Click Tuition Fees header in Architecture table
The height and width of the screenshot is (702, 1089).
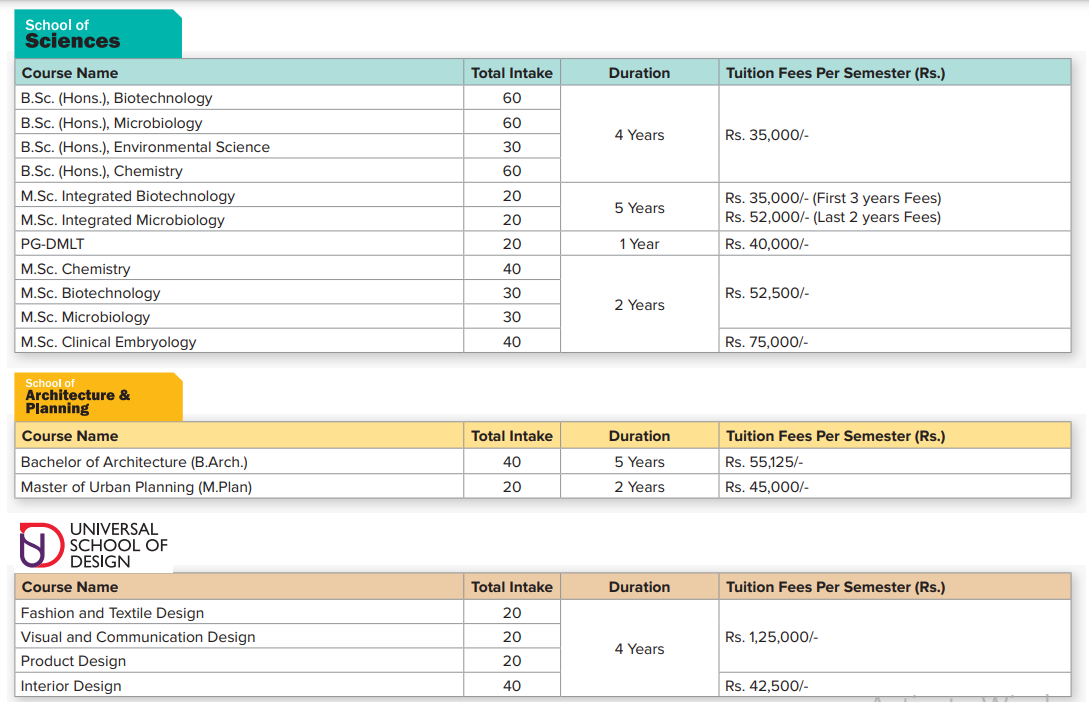click(836, 436)
